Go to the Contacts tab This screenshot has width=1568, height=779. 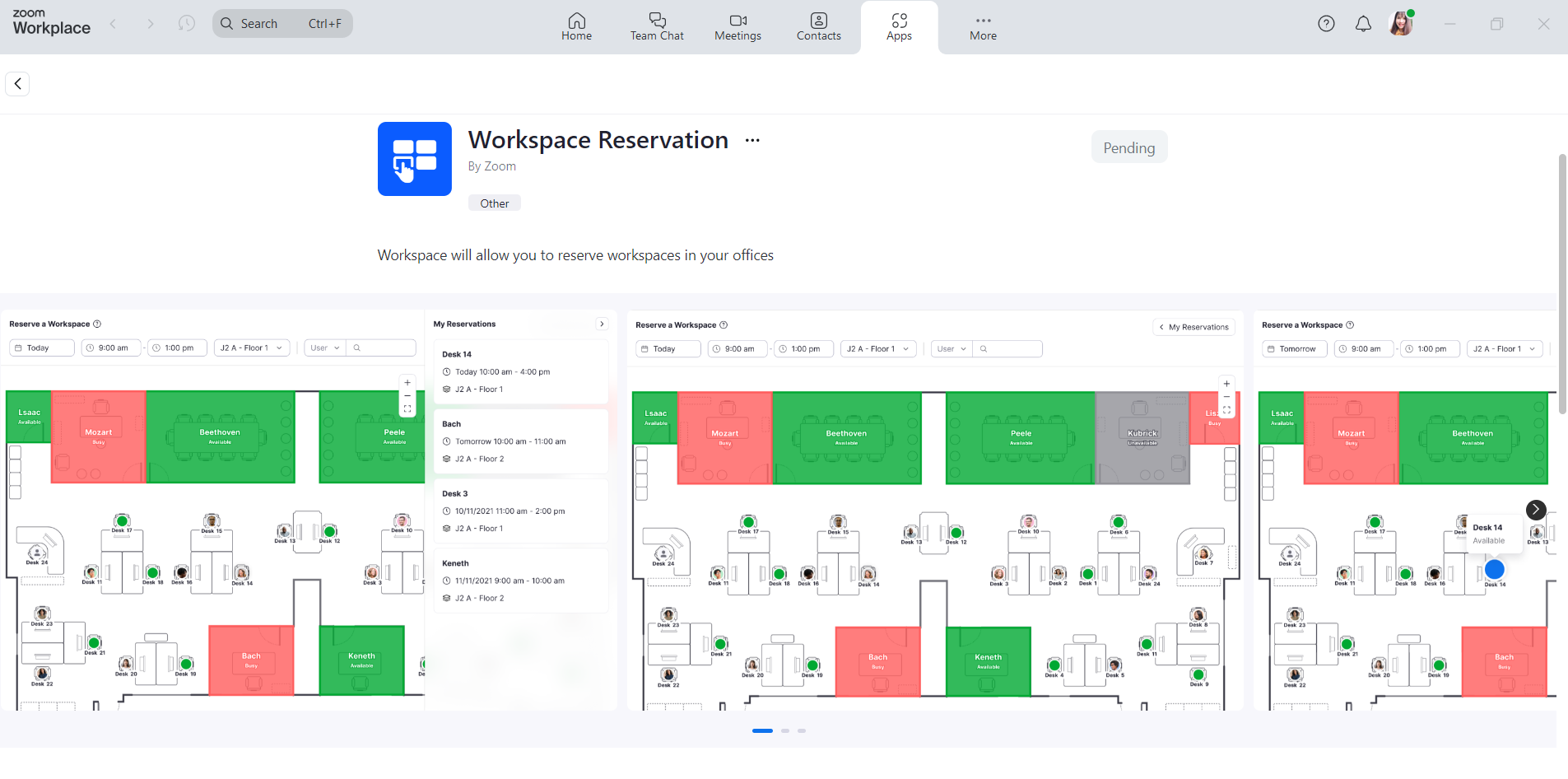click(x=818, y=27)
